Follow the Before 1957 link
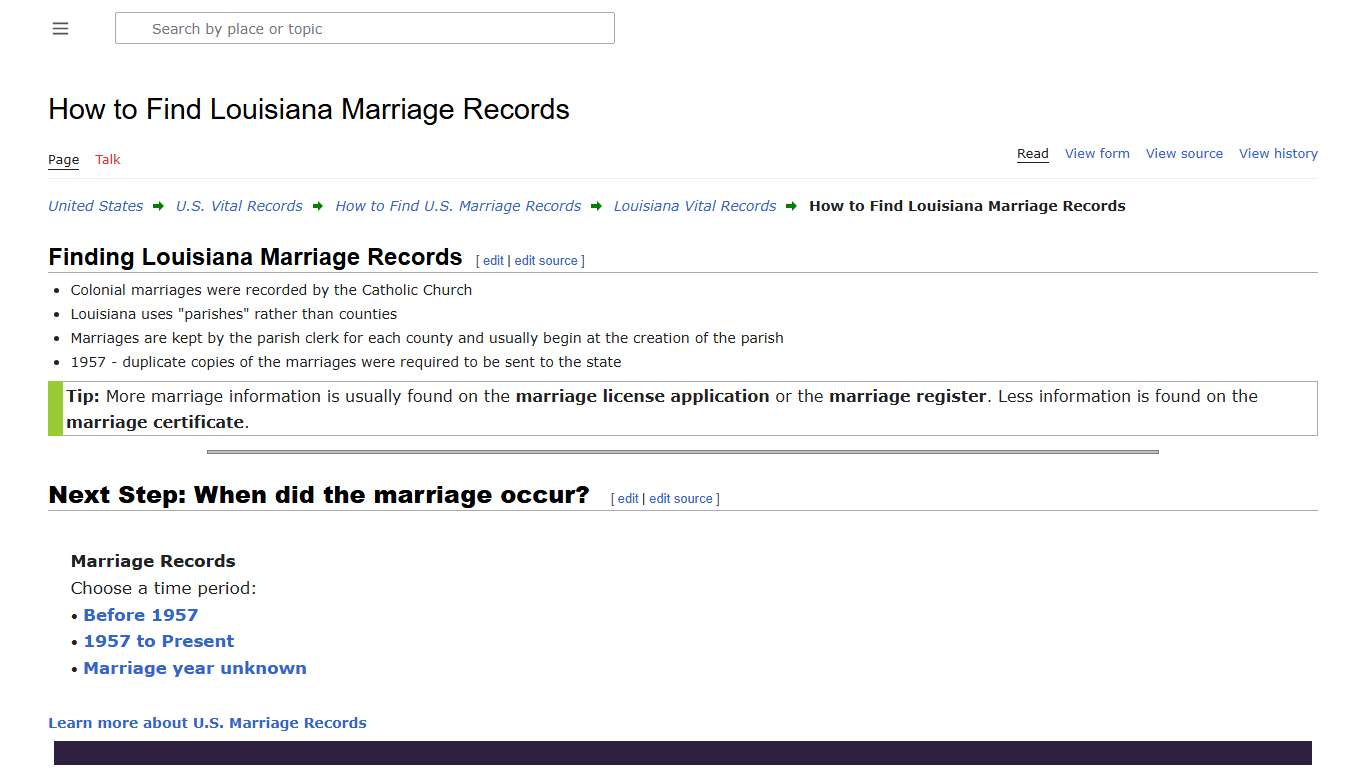The height and width of the screenshot is (768, 1366). tap(140, 615)
